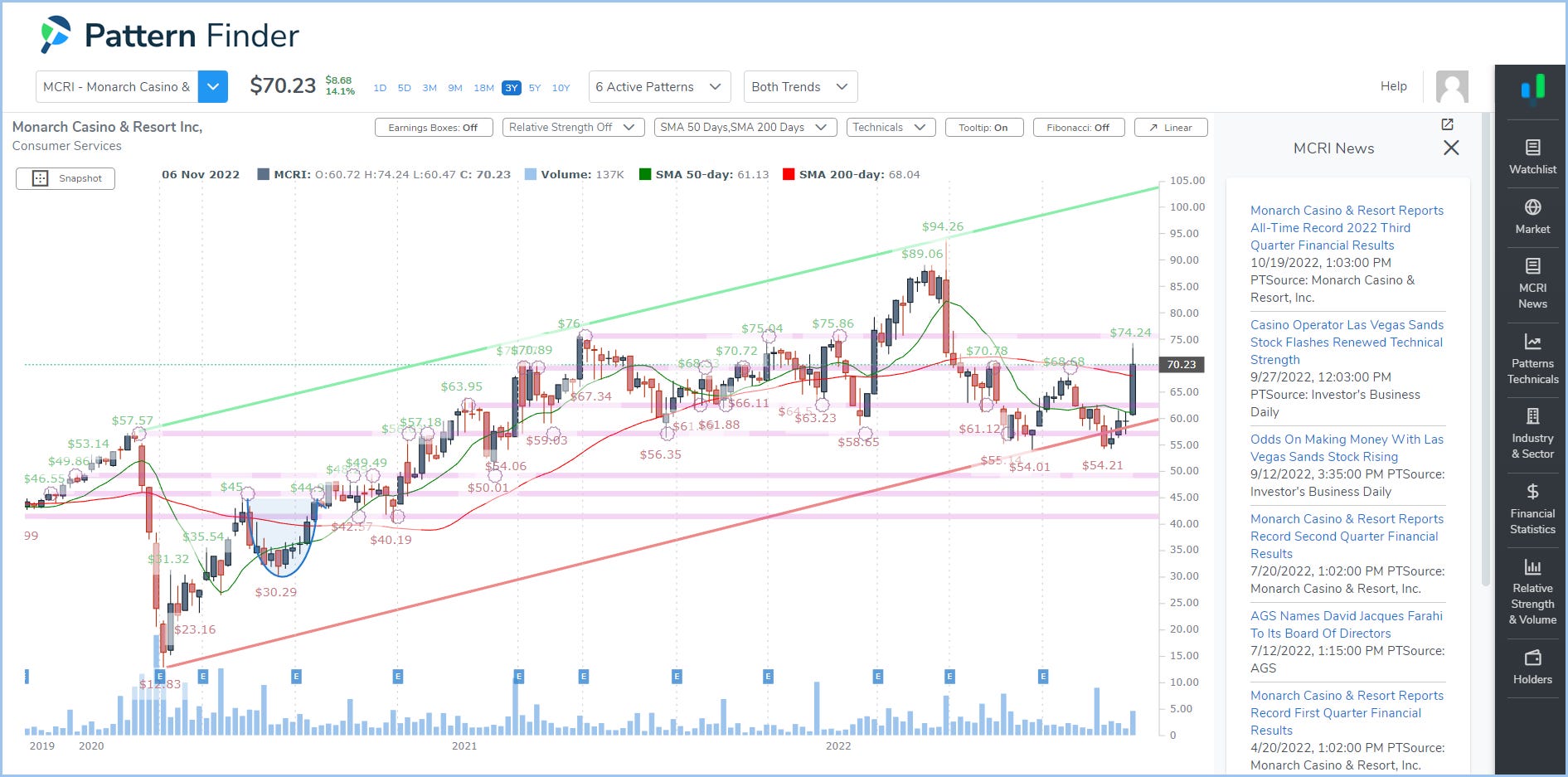The image size is (1568, 777).
Task: Toggle Earnings Boxes Off button
Action: pos(434,128)
